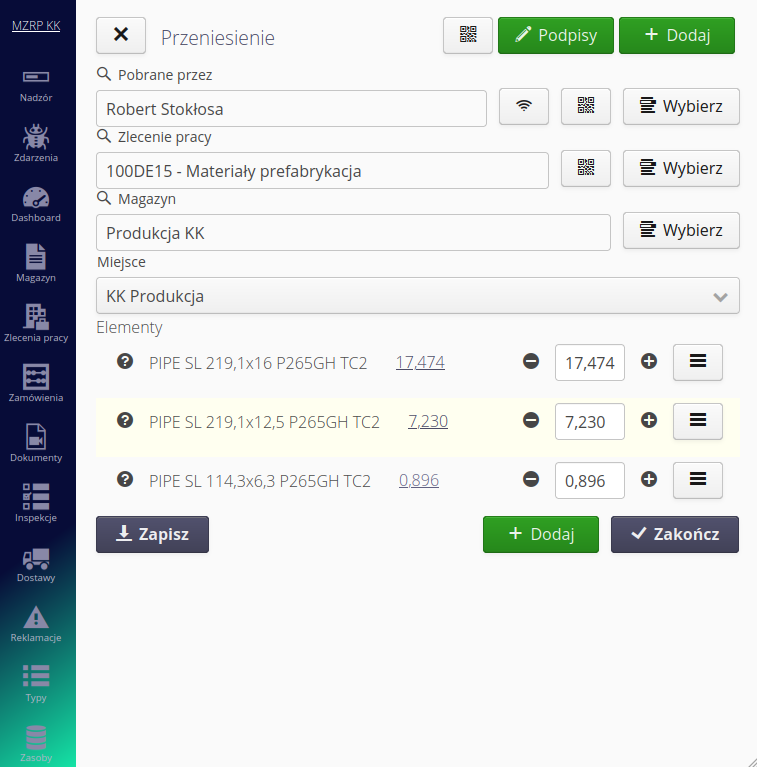Go to Dostawy truck icon in the sidebar
Screen dimensions: 757x767
click(36, 563)
